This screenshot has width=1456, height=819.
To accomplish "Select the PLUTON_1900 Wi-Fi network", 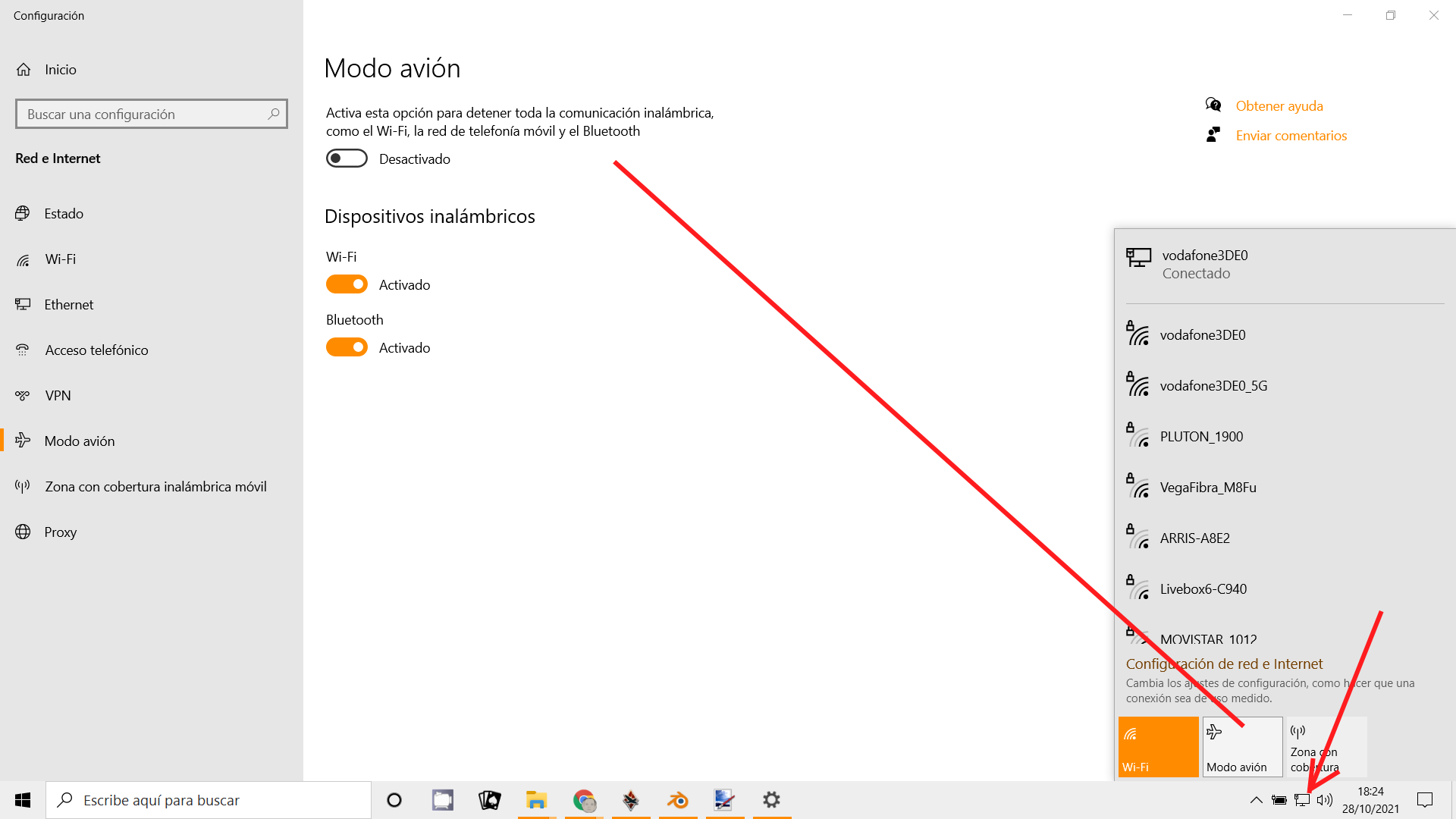I will [1201, 437].
